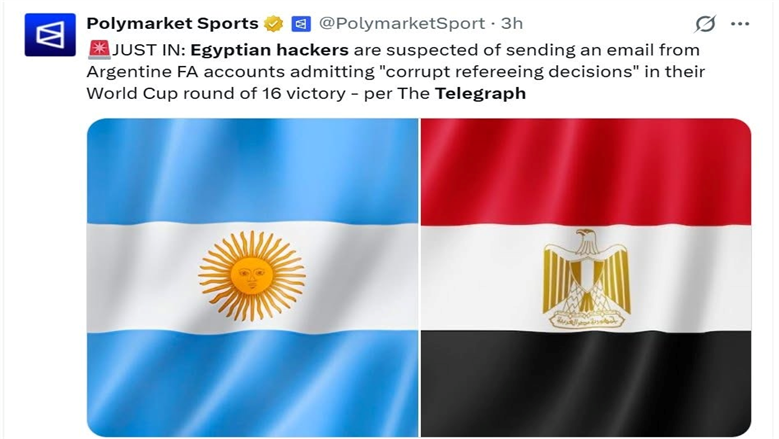The width and height of the screenshot is (779, 439).
Task: Open the Polymarket Sports profile avatar
Action: [50, 35]
